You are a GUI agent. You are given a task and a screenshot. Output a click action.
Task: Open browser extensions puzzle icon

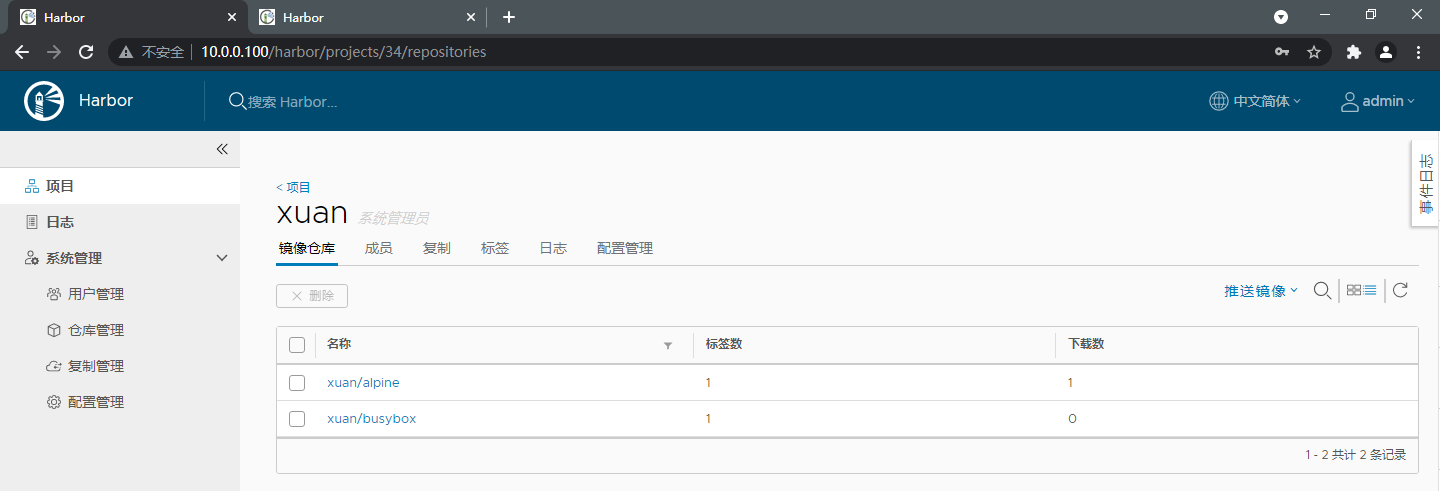[1354, 52]
